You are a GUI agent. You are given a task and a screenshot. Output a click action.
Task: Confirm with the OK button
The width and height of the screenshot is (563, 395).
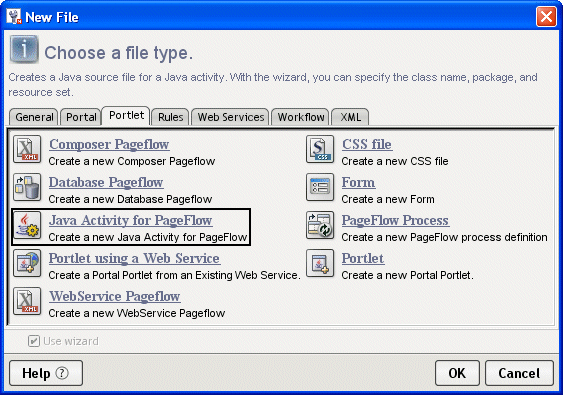(457, 373)
